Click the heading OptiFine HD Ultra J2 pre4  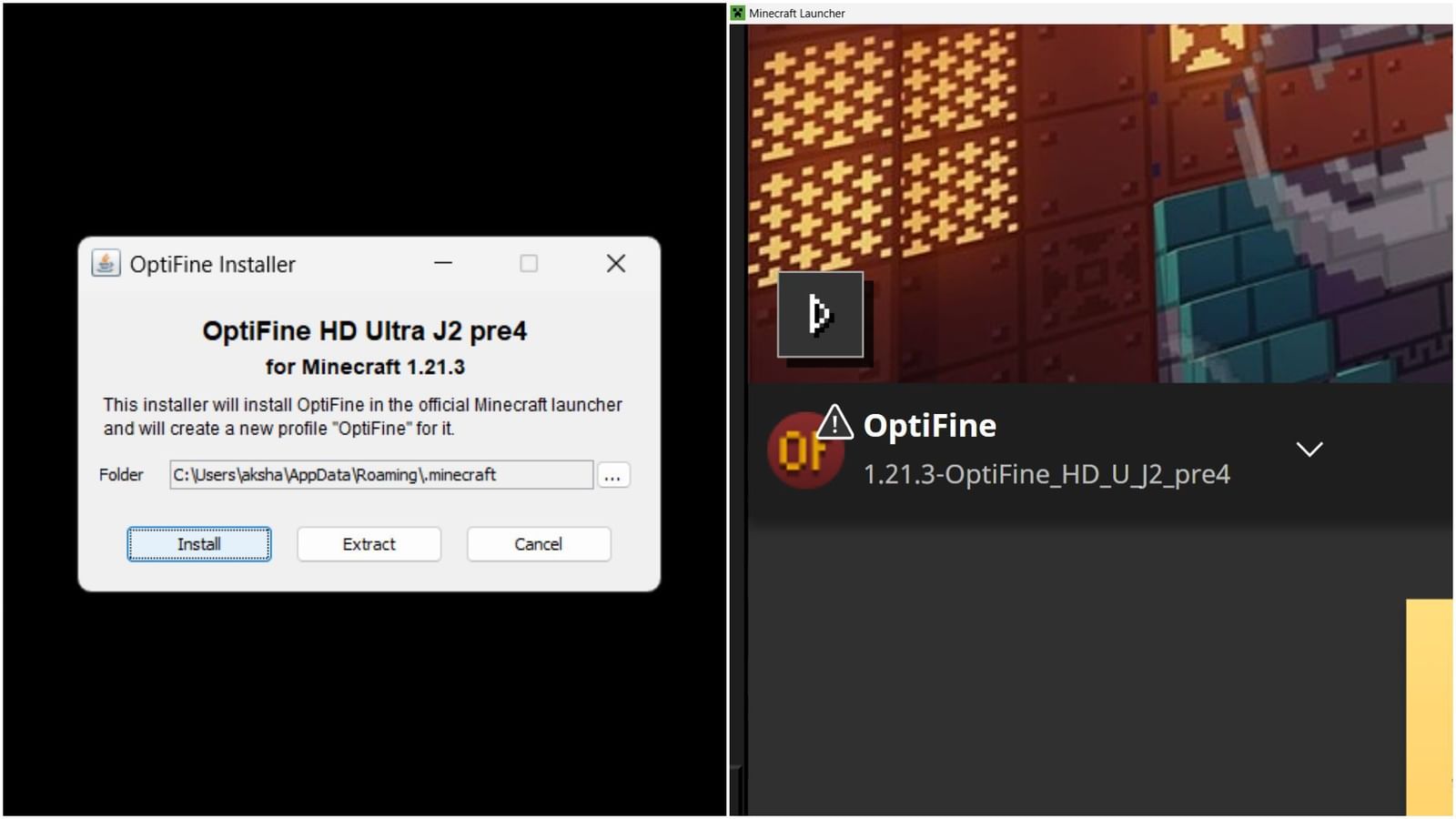(x=367, y=330)
